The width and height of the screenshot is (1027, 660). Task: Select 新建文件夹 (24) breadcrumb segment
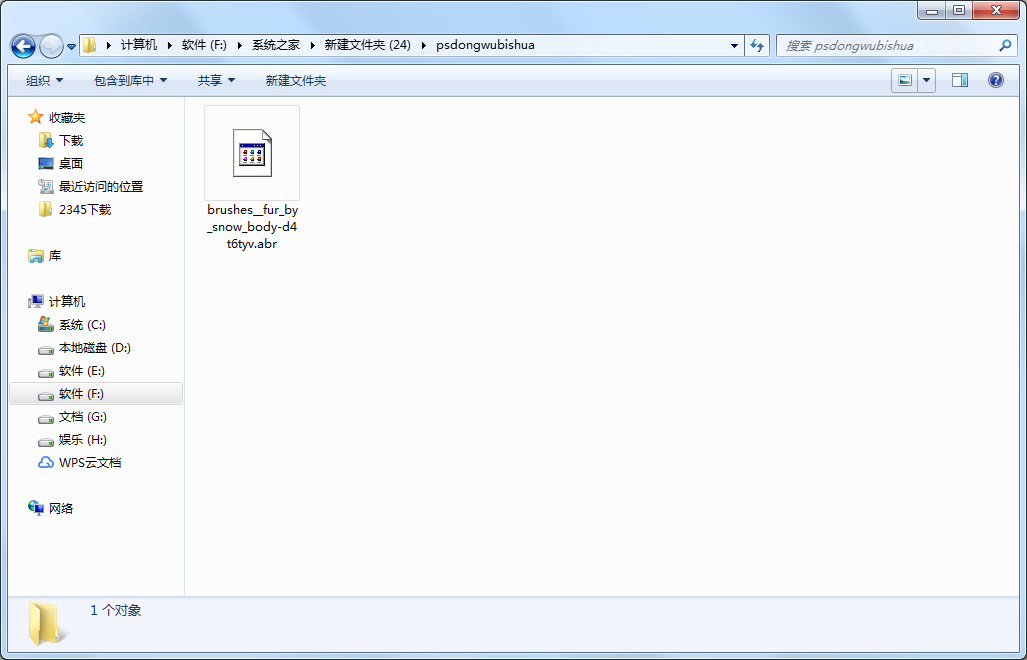367,45
